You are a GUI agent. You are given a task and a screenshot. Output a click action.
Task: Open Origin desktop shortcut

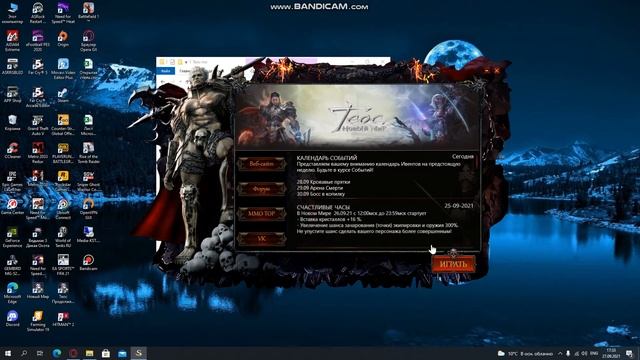pyautogui.click(x=63, y=39)
